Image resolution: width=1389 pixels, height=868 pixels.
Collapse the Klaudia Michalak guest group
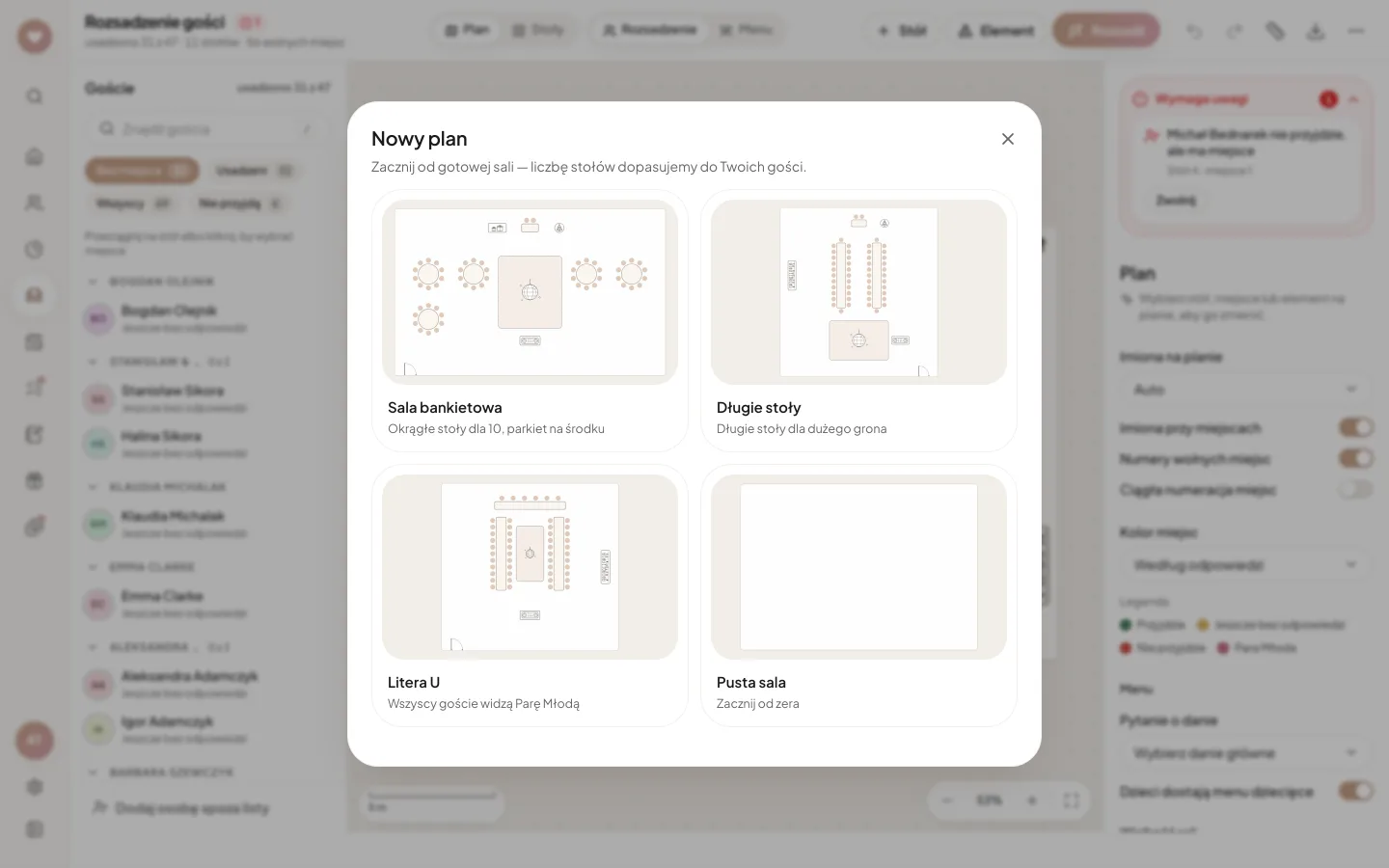point(93,487)
